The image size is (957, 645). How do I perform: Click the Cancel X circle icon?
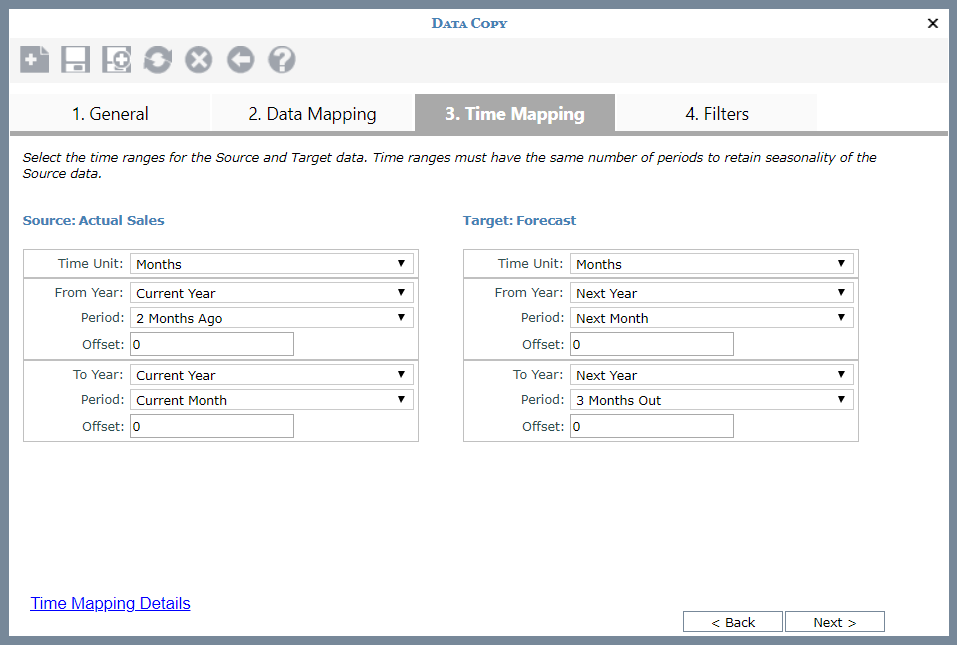point(199,60)
